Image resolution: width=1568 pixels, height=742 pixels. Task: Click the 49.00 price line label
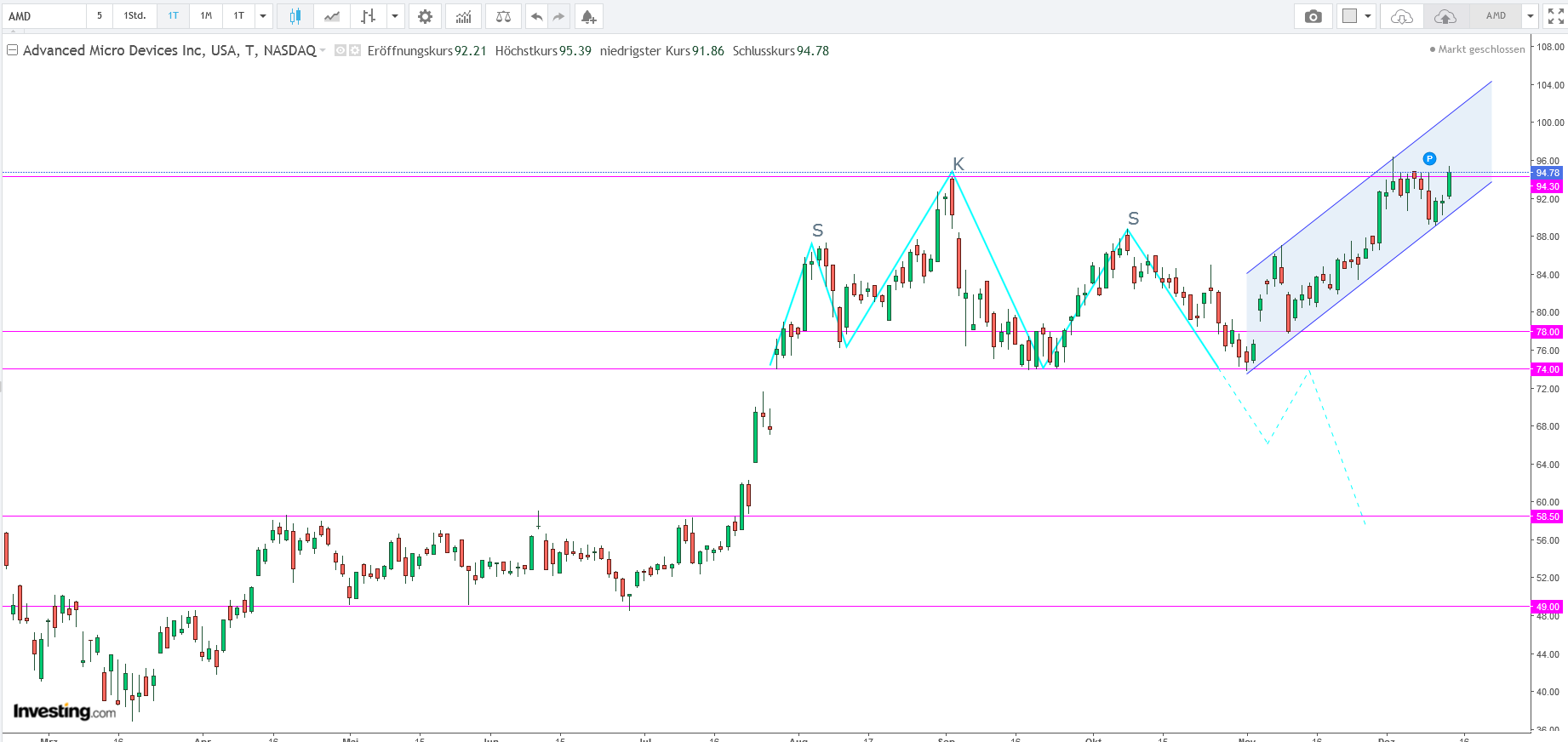pos(1548,607)
